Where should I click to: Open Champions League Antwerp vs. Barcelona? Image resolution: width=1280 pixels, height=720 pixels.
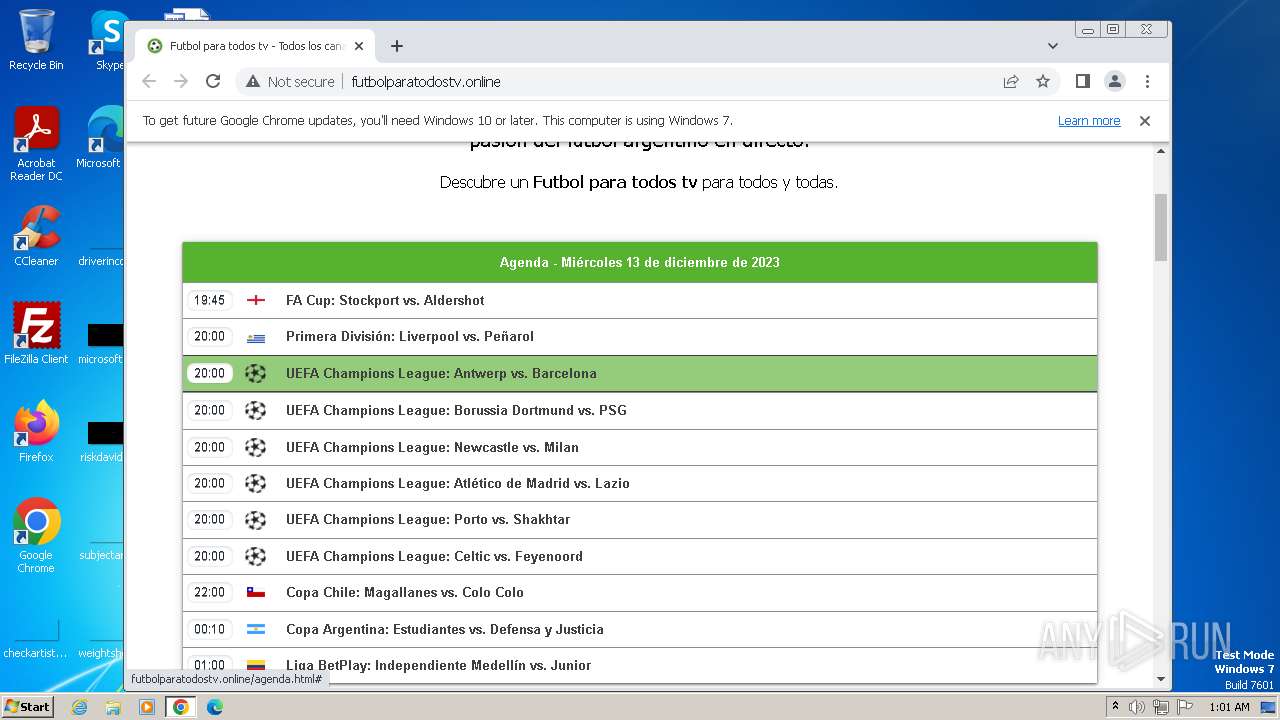point(640,373)
